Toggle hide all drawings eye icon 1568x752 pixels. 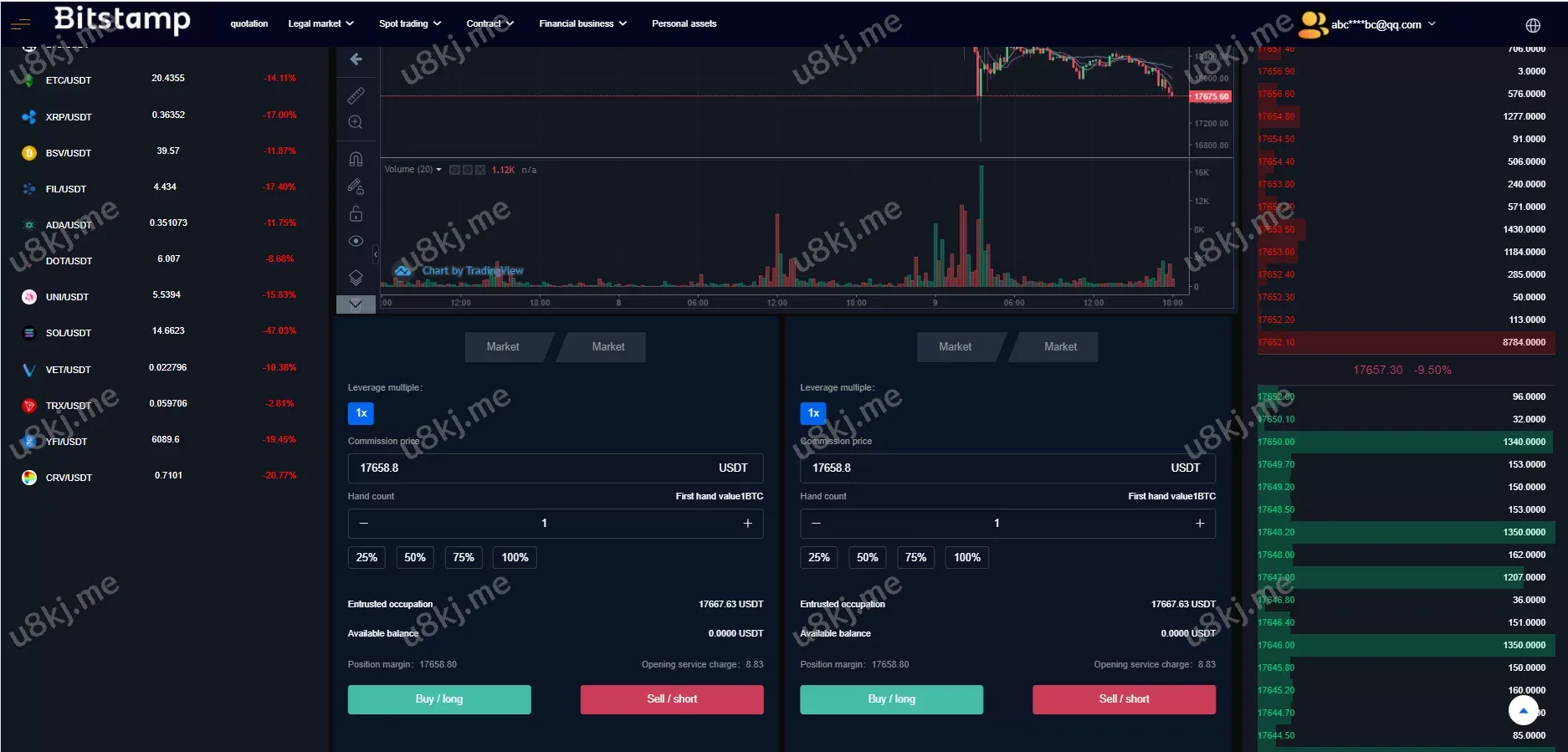pyautogui.click(x=356, y=241)
